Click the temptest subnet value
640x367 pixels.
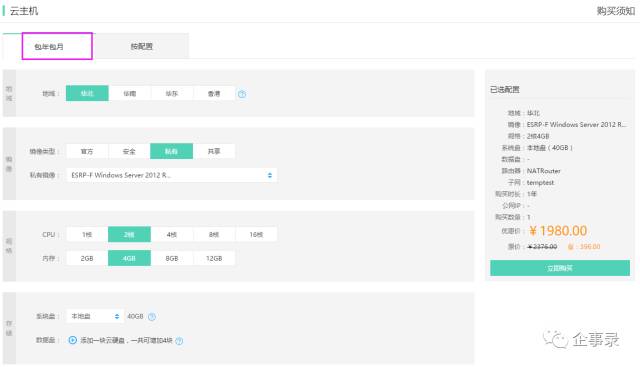pyautogui.click(x=540, y=182)
